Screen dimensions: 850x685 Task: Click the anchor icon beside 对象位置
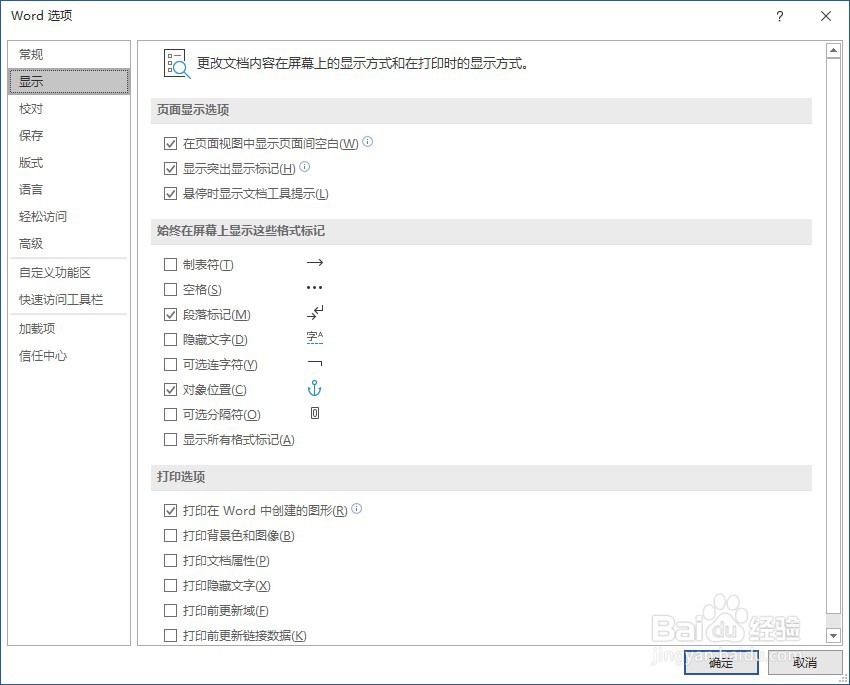(x=314, y=388)
